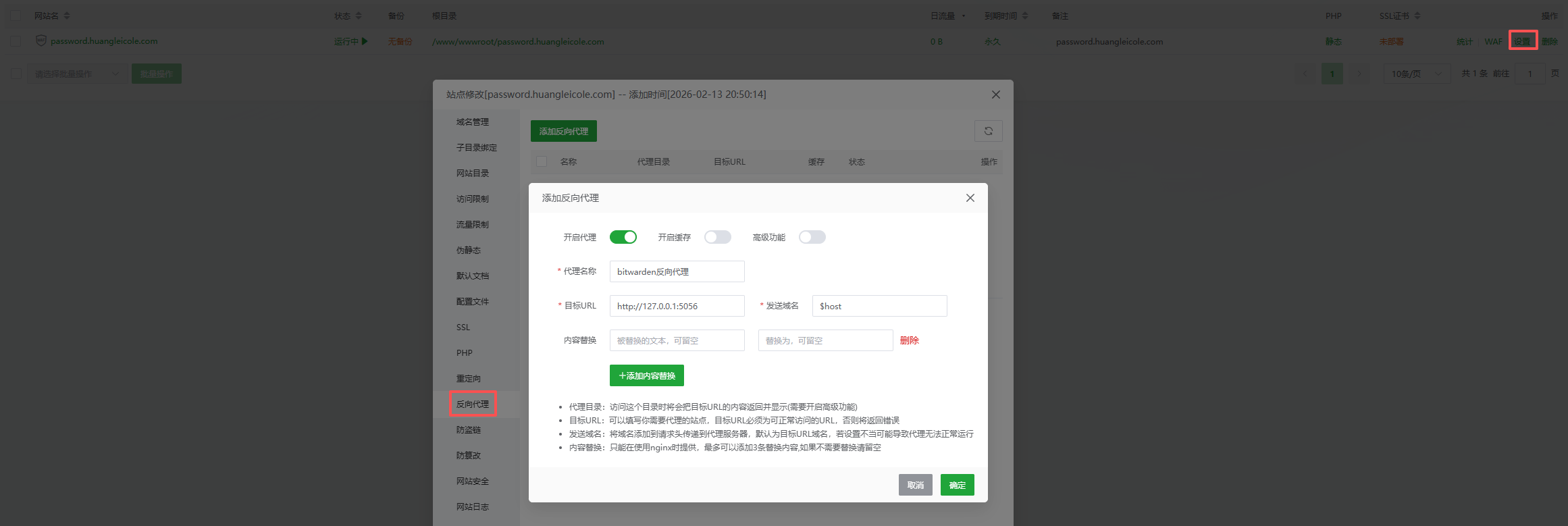Open the 日流量 column dropdown arrow
Viewport: 1568px width, 526px height.
coord(964,16)
